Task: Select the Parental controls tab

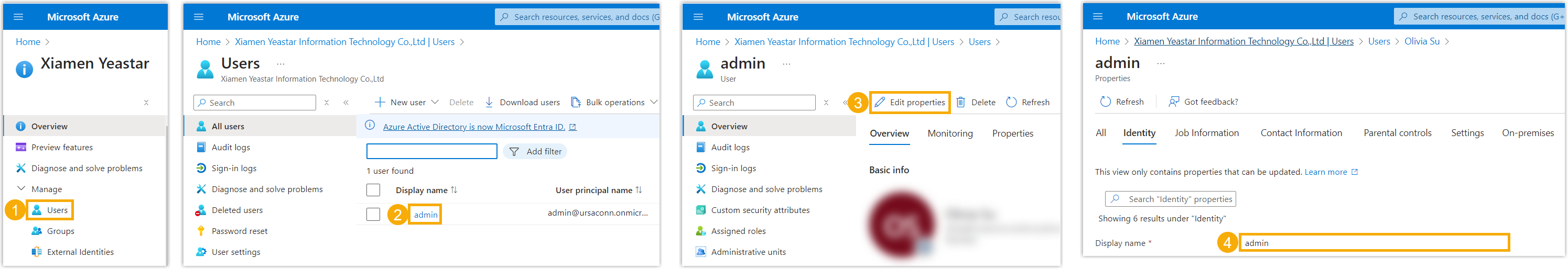Action: [x=1397, y=133]
